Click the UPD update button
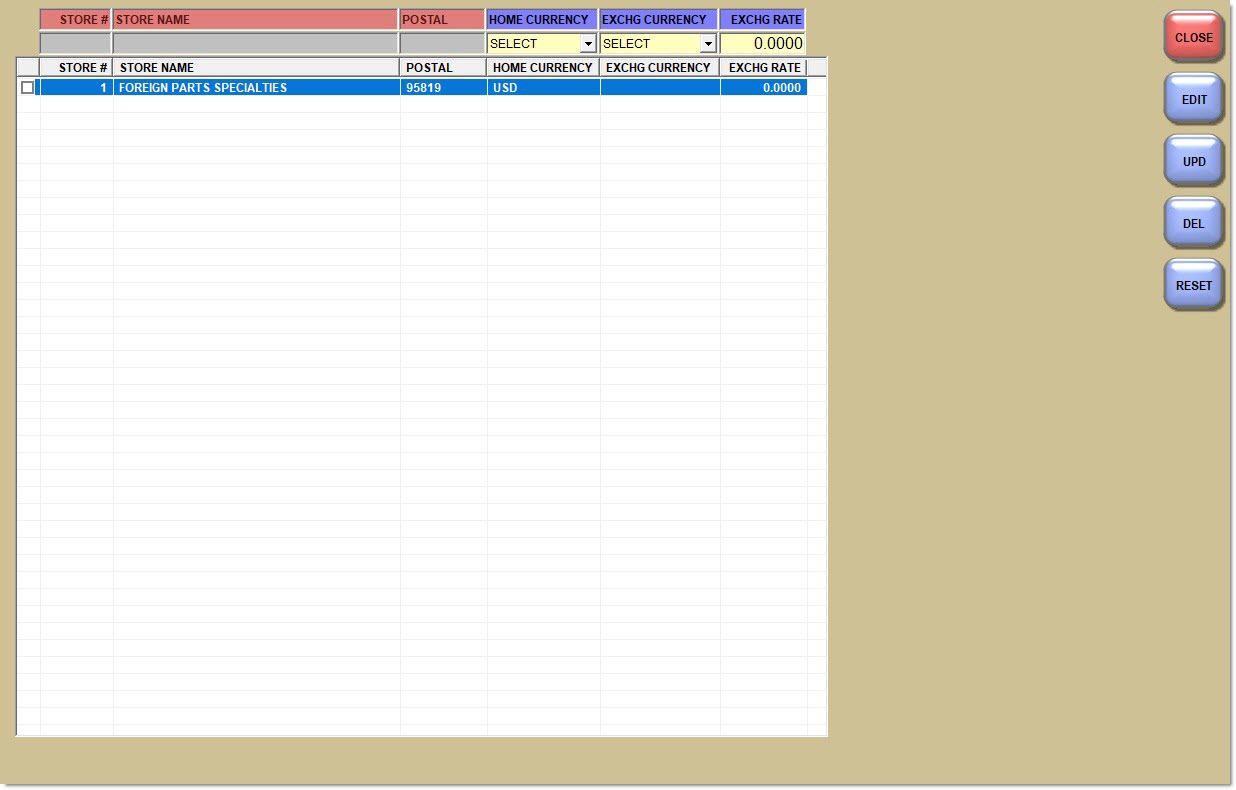Image resolution: width=1236 pixels, height=790 pixels. coord(1193,162)
